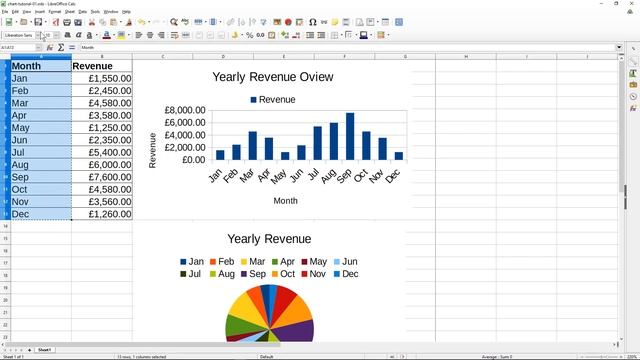
Task: Click the Yearly Revenue Oview chart title
Action: coord(273,77)
